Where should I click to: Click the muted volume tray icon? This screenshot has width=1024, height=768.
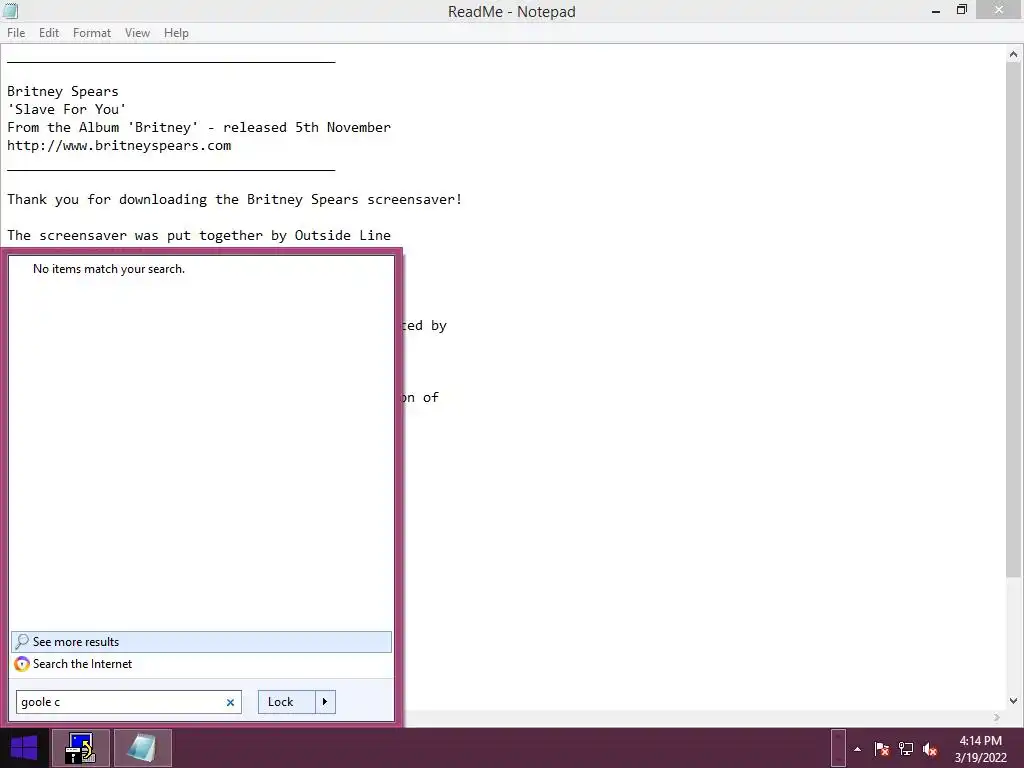point(930,749)
